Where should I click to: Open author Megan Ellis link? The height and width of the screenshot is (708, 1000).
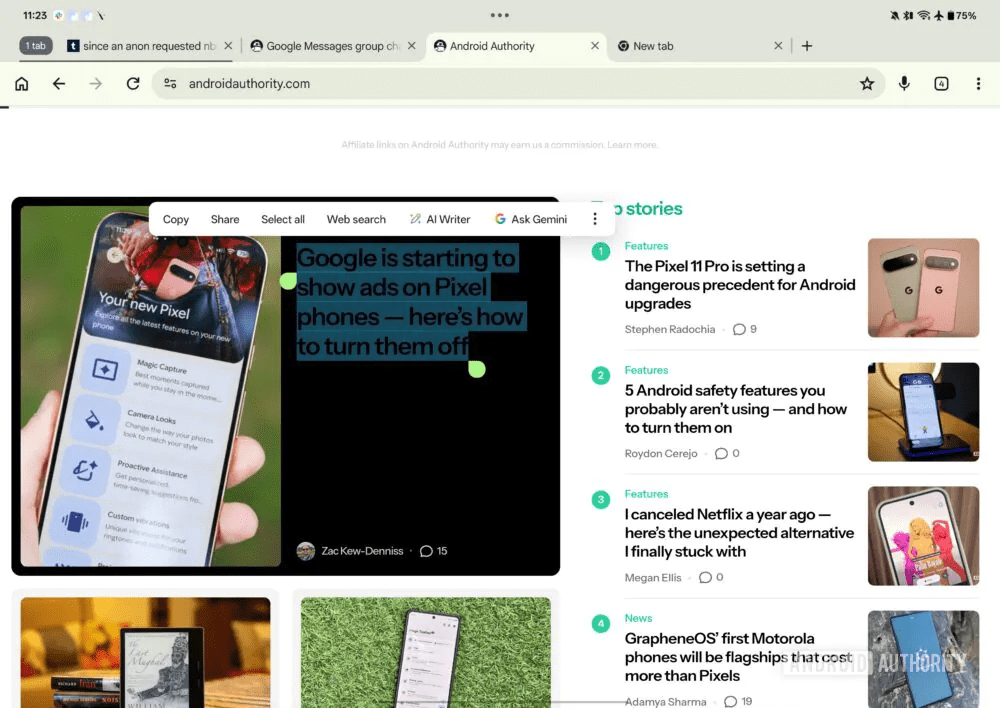click(x=653, y=578)
